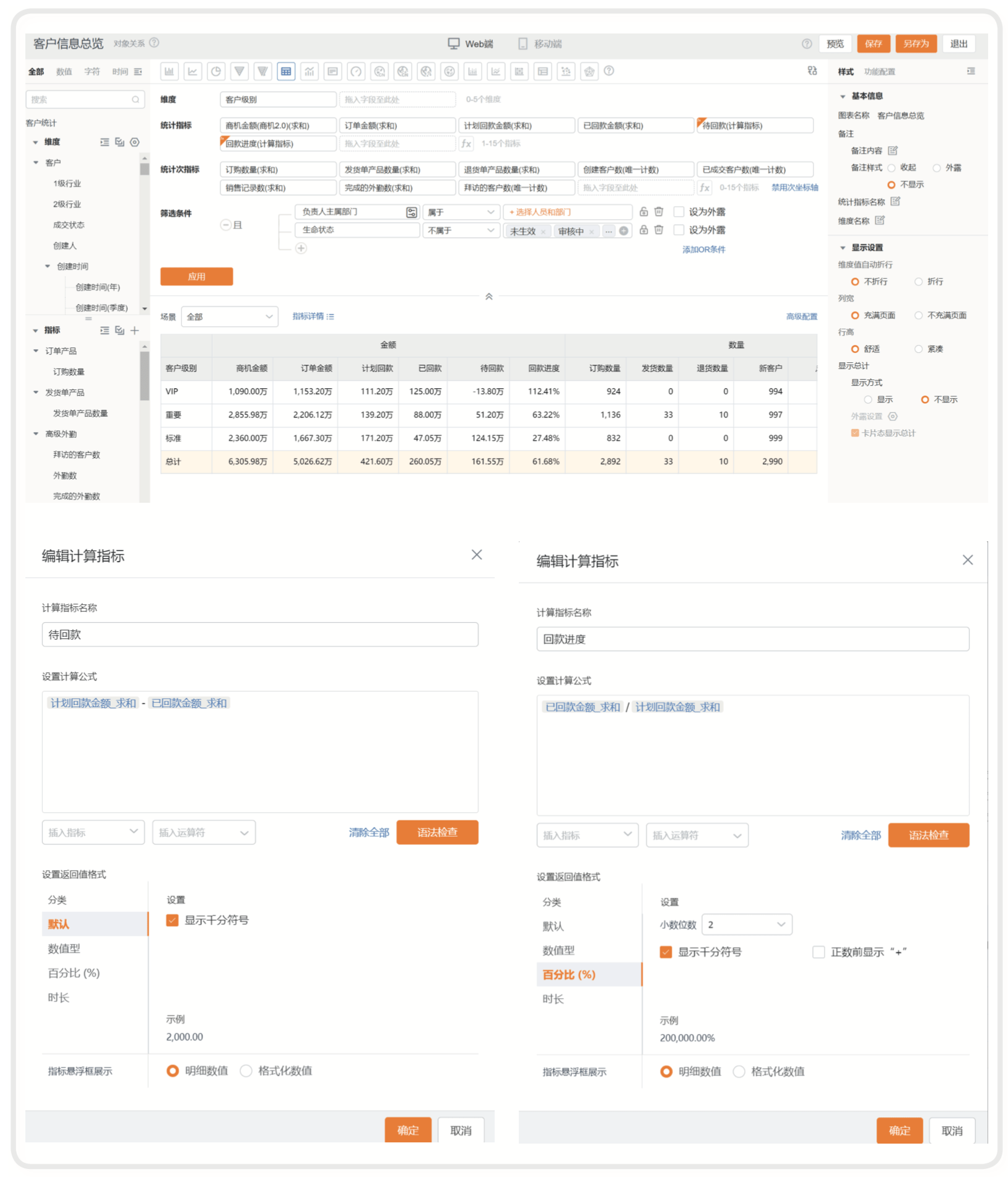Open the 高级配置 link
This screenshot has width=1008, height=1177.
(x=801, y=316)
